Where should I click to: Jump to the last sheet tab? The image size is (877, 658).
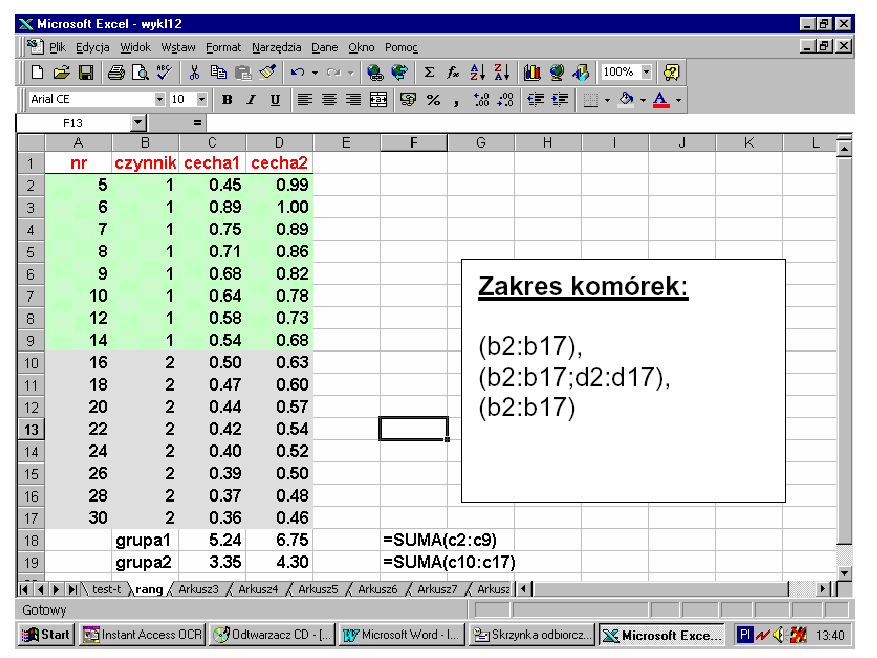(x=73, y=589)
